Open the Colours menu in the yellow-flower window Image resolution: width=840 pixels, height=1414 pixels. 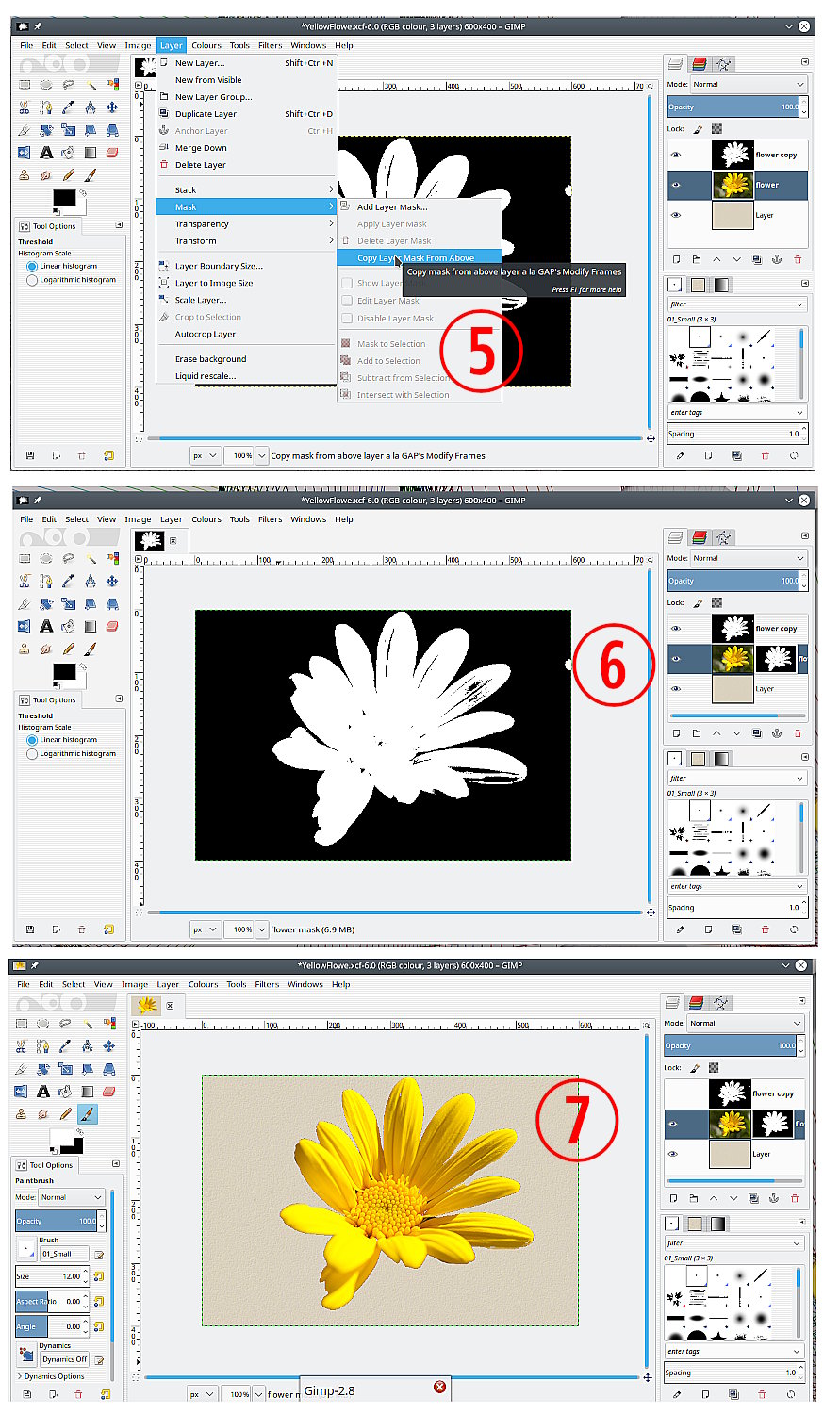tap(203, 984)
